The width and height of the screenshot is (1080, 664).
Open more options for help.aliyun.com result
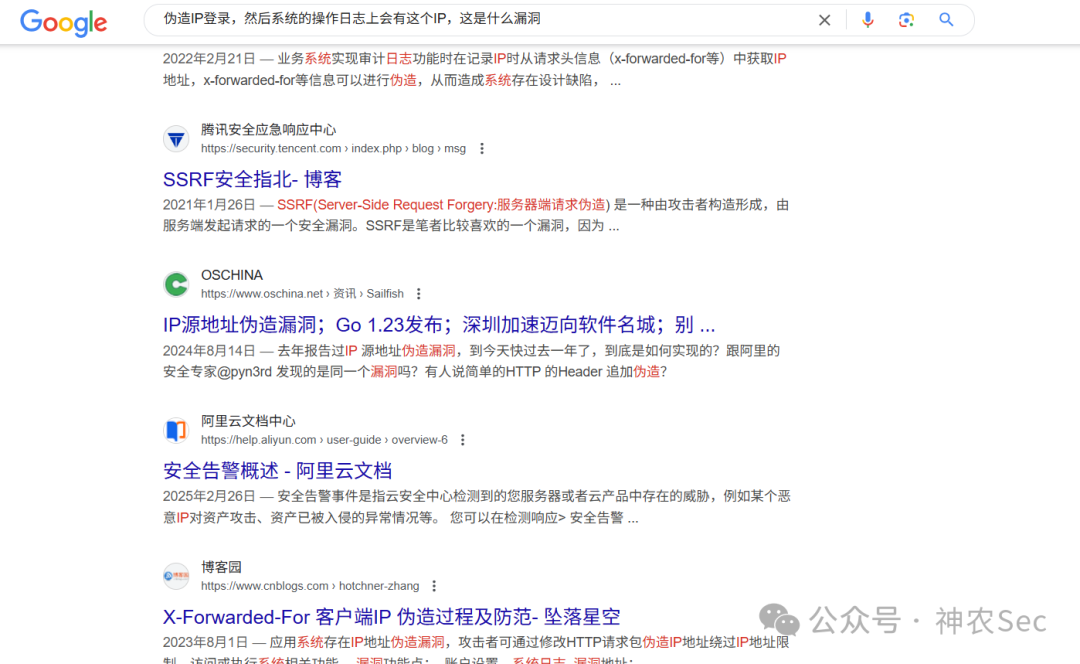pyautogui.click(x=462, y=440)
